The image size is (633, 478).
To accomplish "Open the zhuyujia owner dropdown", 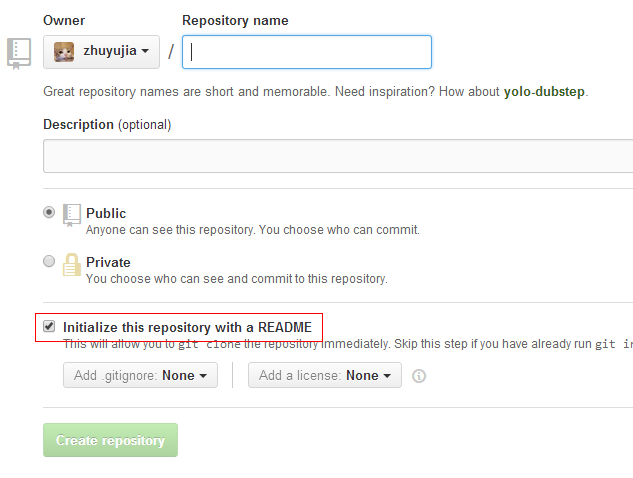I will click(101, 52).
